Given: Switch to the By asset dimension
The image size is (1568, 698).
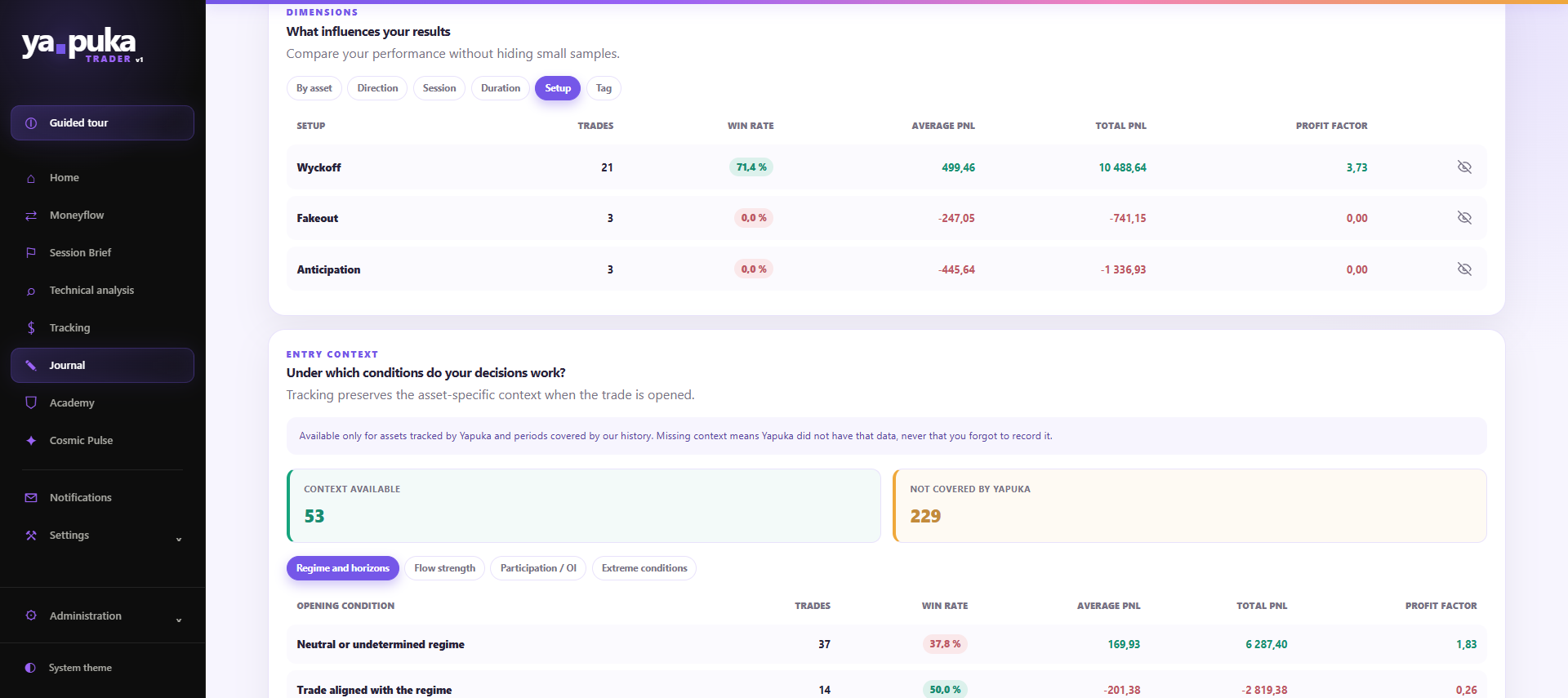Looking at the screenshot, I should 314,88.
